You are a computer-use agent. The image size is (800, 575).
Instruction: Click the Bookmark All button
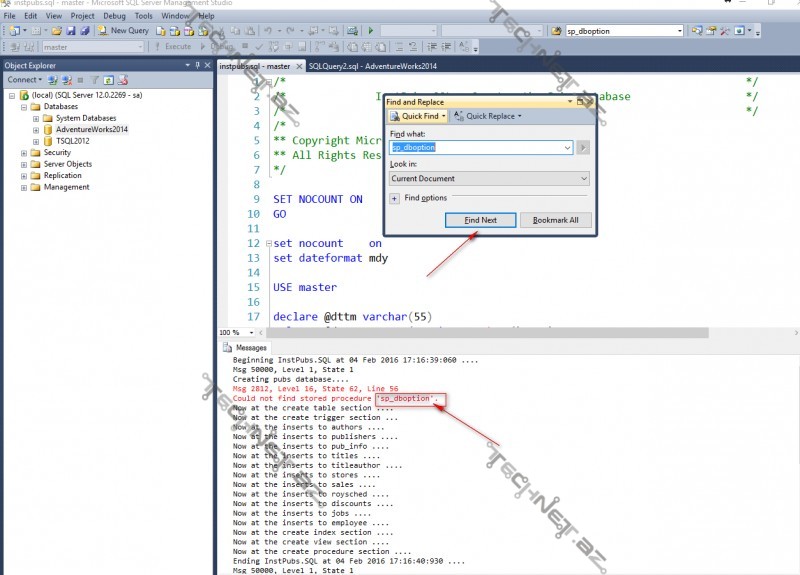[x=555, y=220]
